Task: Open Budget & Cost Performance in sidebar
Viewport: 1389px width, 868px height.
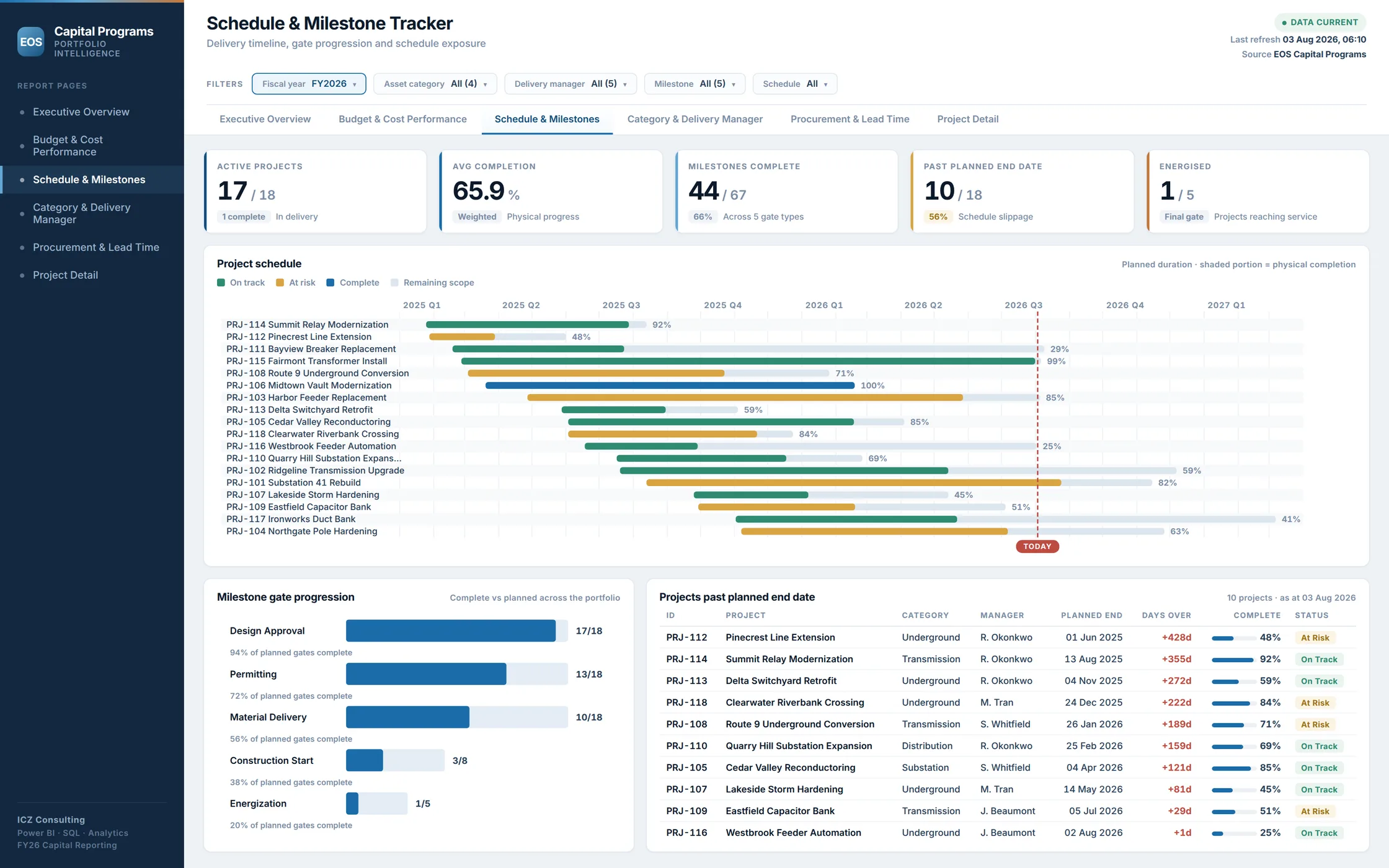Action: coord(92,146)
